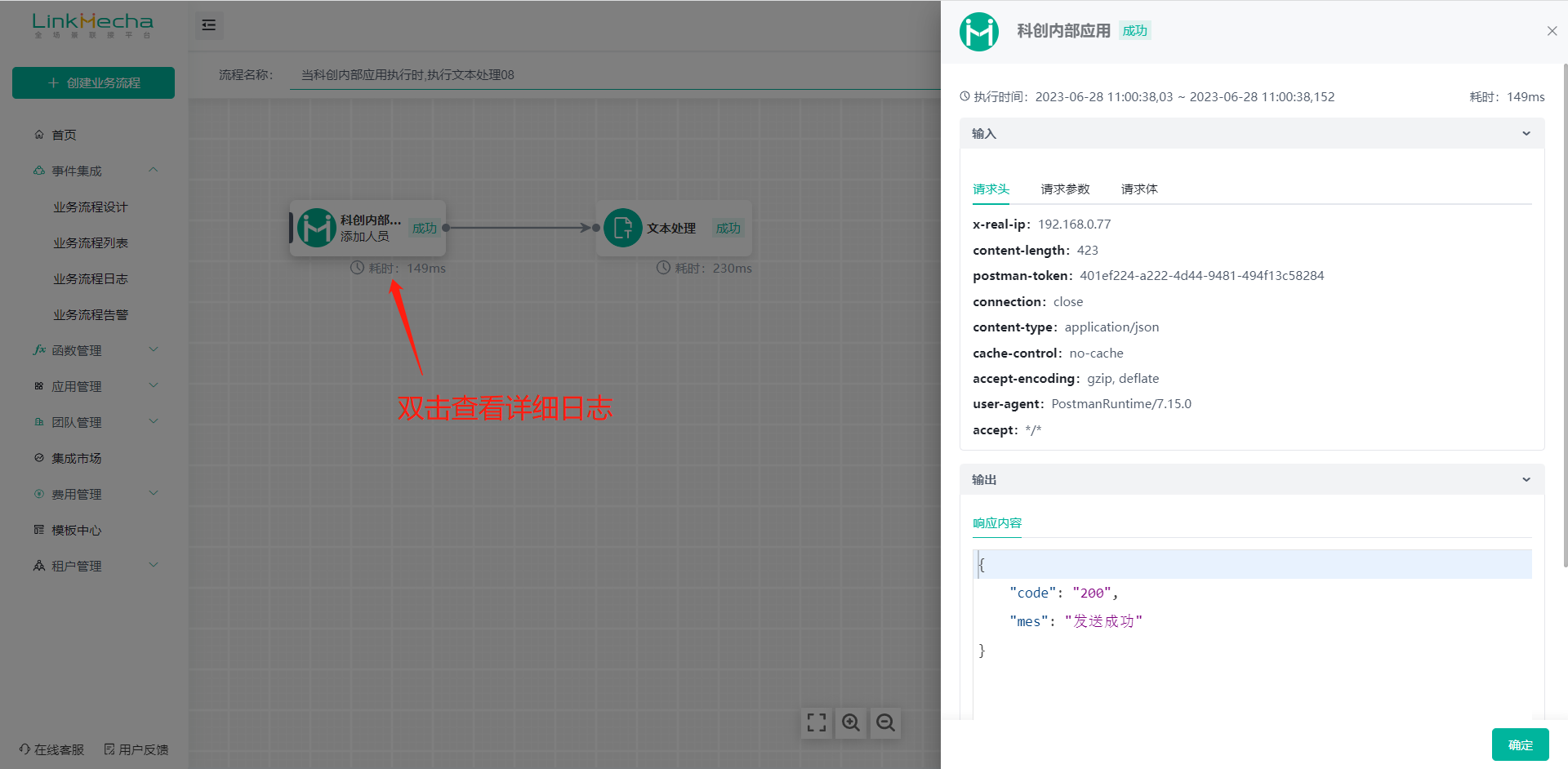Screen dimensions: 1568x769
Task: Click the 成功 tag on 文本处理 node
Action: coord(728,229)
